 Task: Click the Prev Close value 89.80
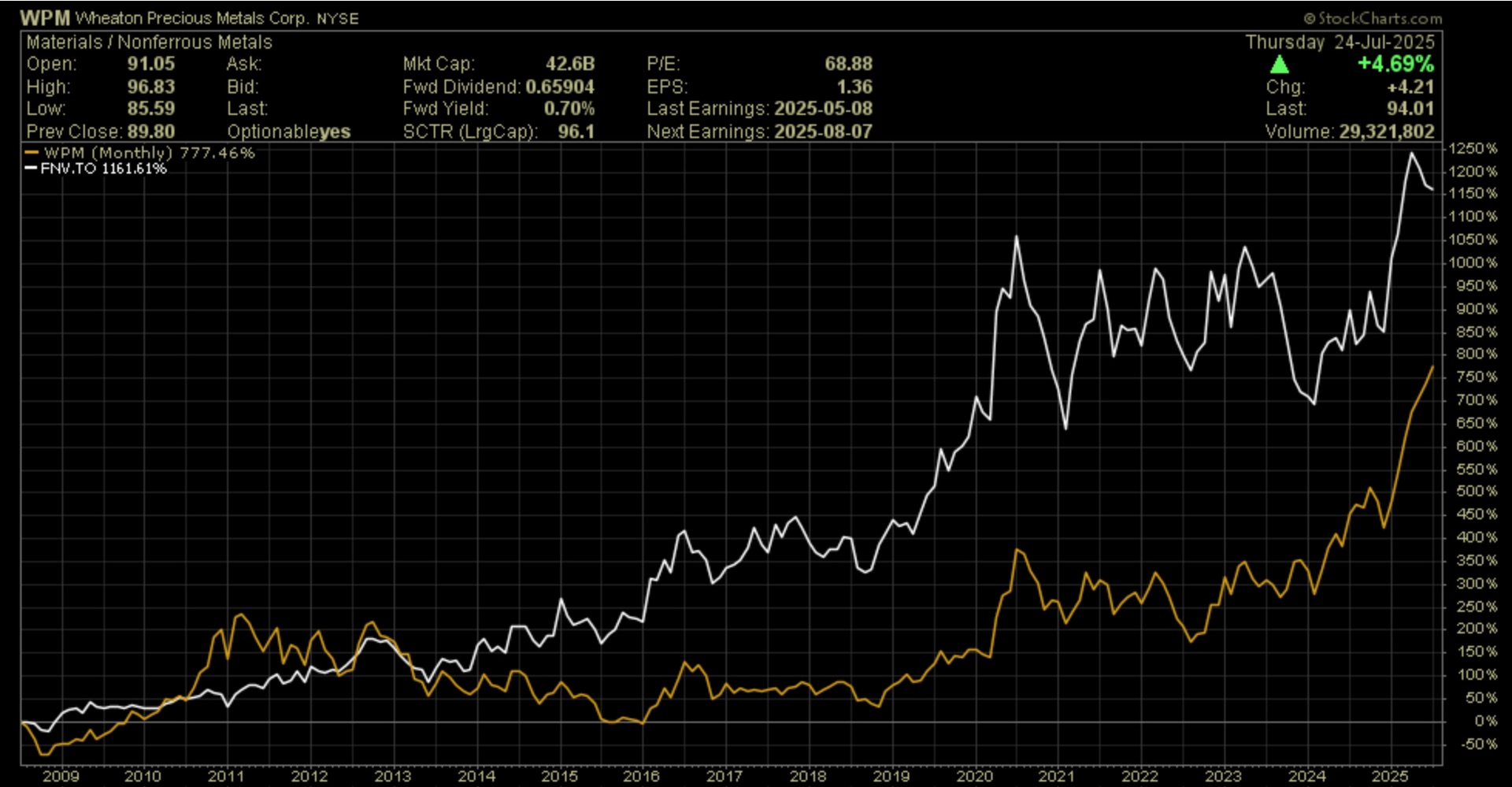(x=151, y=132)
